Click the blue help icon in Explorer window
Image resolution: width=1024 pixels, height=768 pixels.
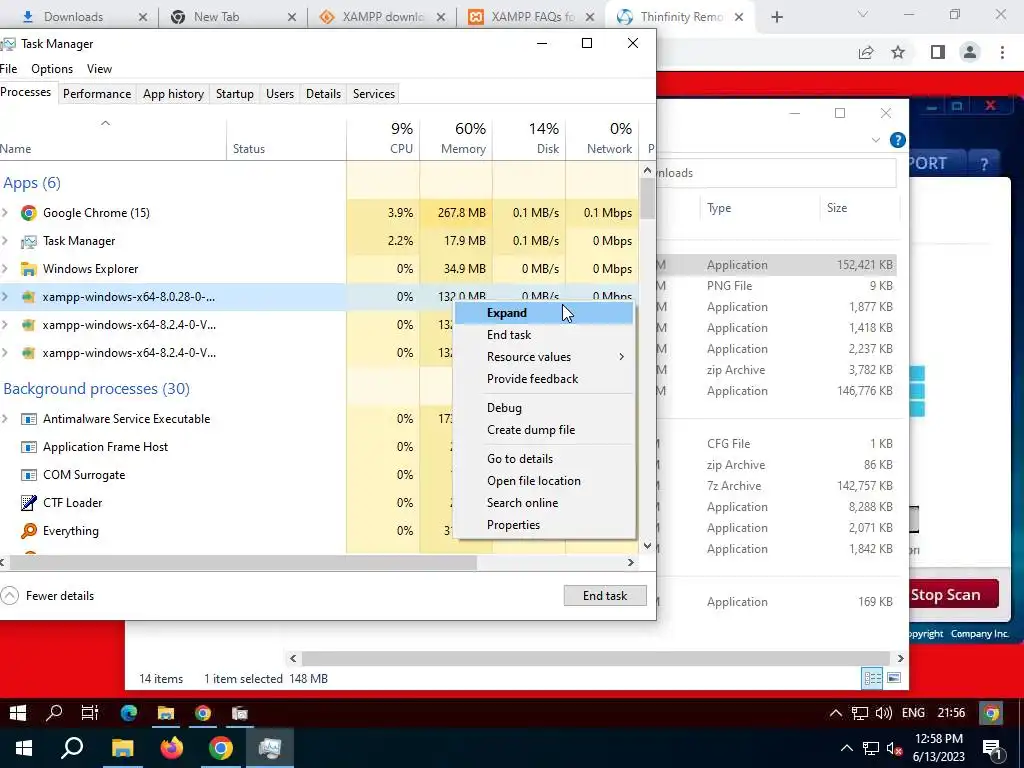pyautogui.click(x=898, y=140)
